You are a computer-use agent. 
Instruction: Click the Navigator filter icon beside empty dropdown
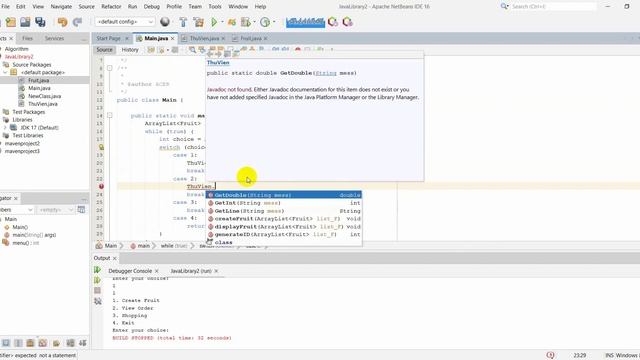pyautogui.click(x=81, y=209)
